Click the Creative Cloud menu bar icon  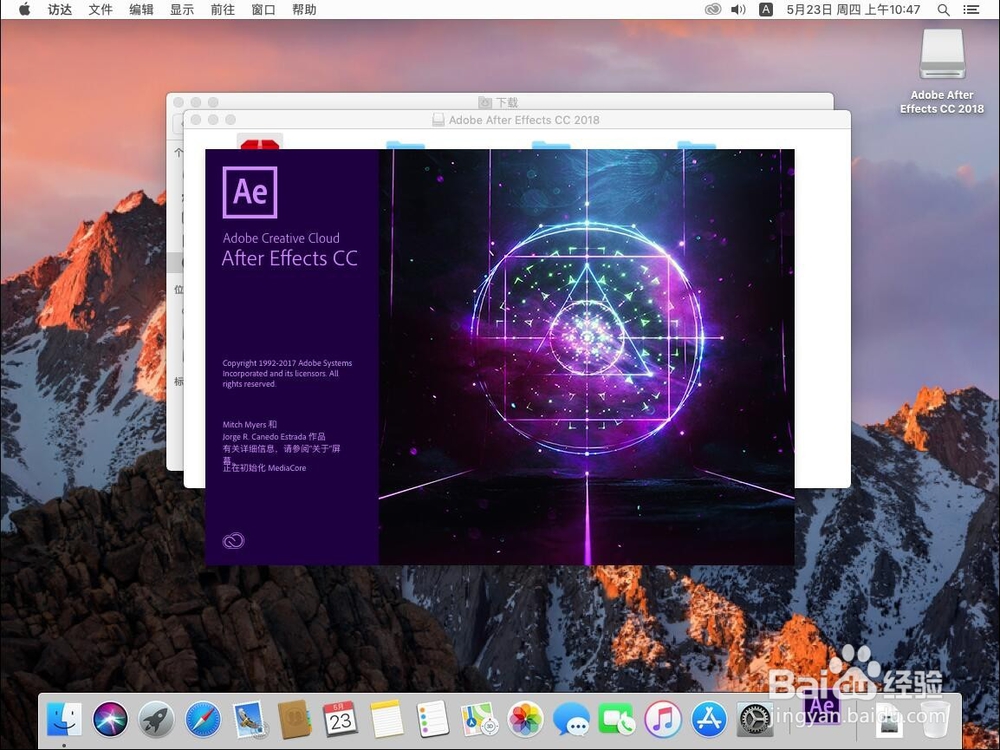coord(713,10)
